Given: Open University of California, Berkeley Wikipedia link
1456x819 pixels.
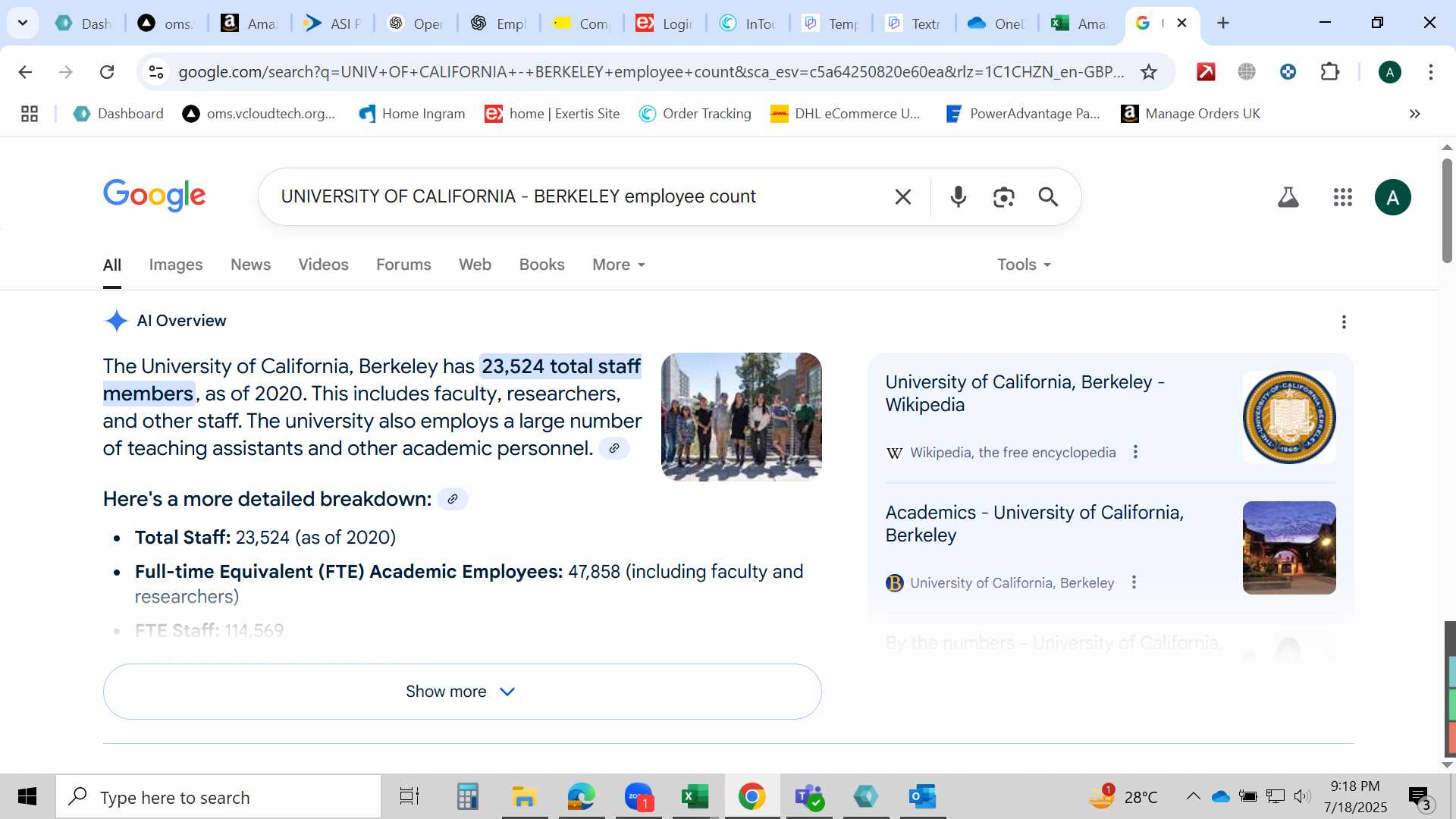Looking at the screenshot, I should (1025, 393).
